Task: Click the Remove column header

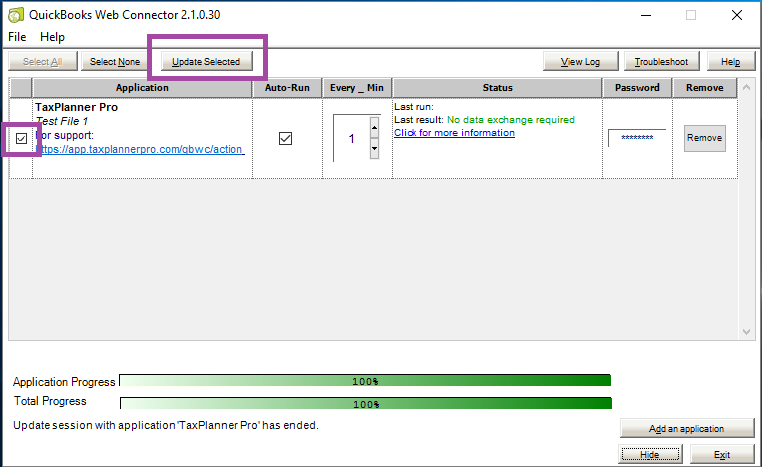Action: coord(705,88)
